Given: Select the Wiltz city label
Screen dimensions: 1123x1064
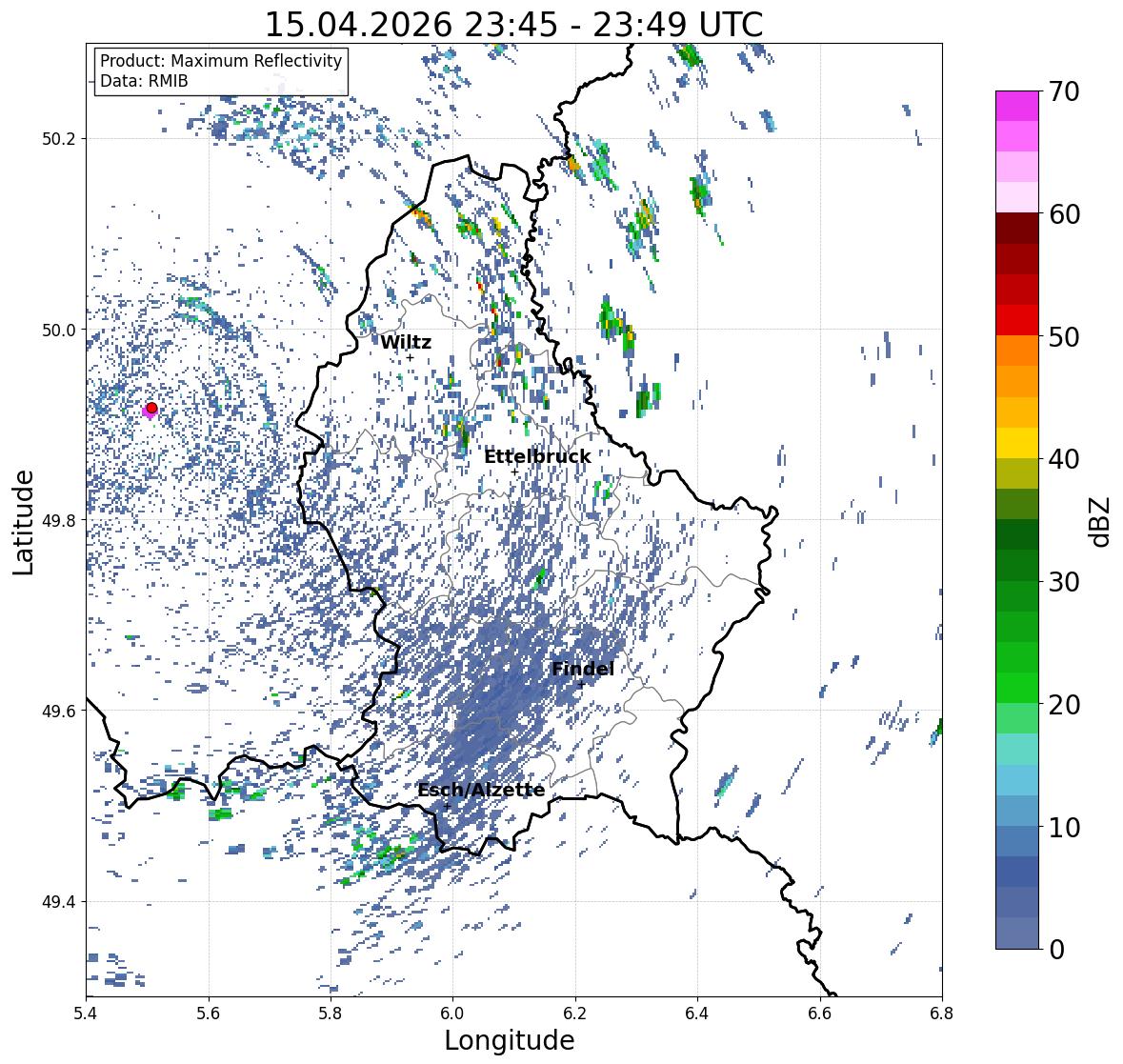Looking at the screenshot, I should tap(406, 342).
